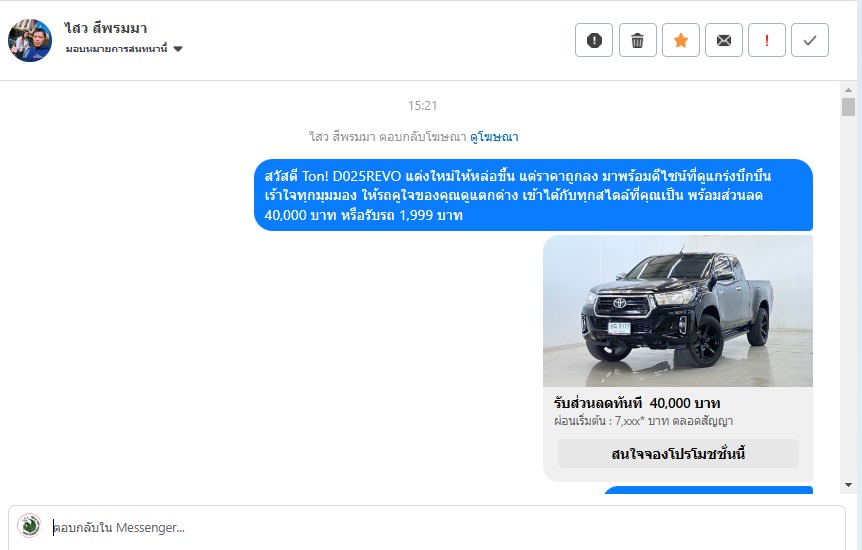
Task: Click the 15:21 timestamp
Action: click(x=422, y=106)
